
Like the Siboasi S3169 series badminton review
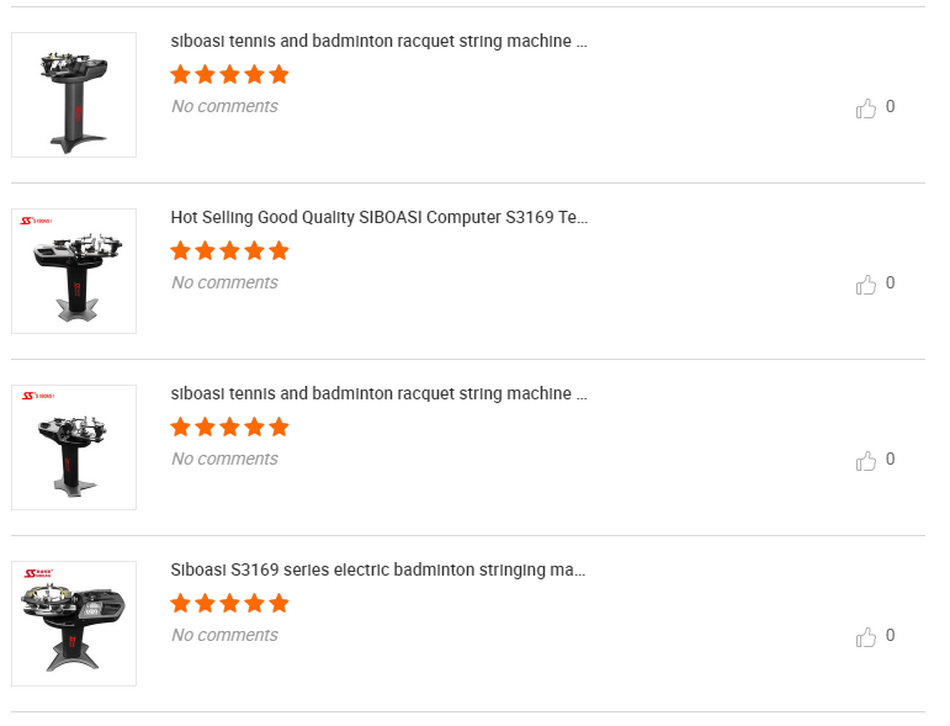[865, 638]
